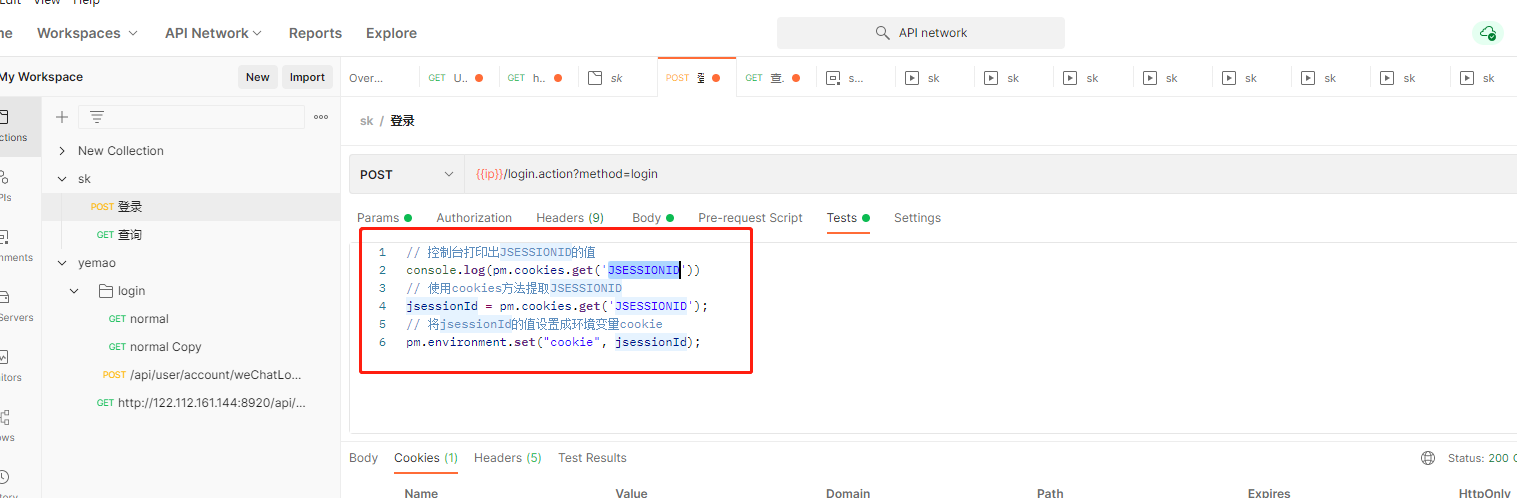Open the Workspaces dropdown menu
Viewport: 1517px width, 498px height.
(x=87, y=33)
